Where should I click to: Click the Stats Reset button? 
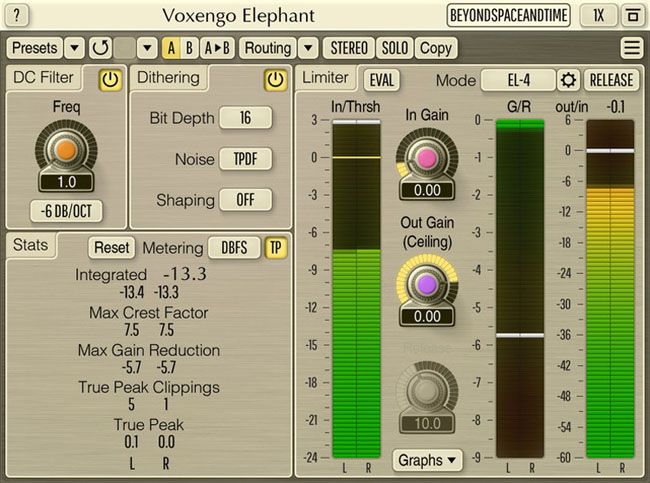point(112,248)
